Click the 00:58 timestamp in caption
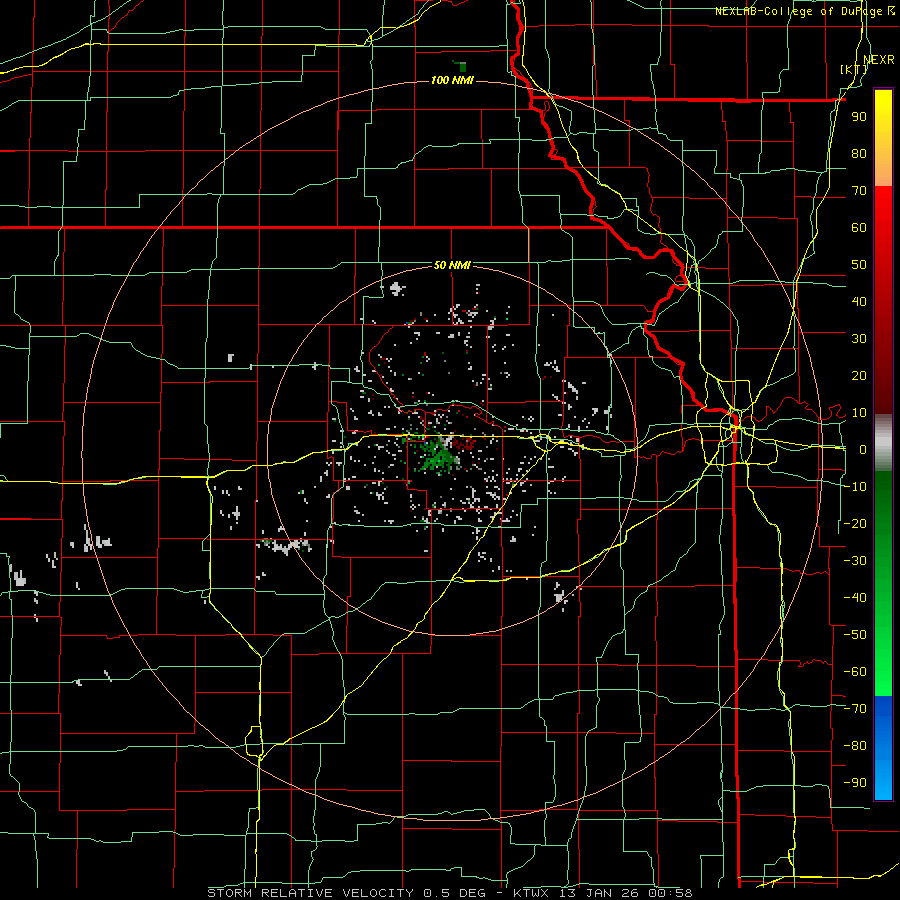 670,893
